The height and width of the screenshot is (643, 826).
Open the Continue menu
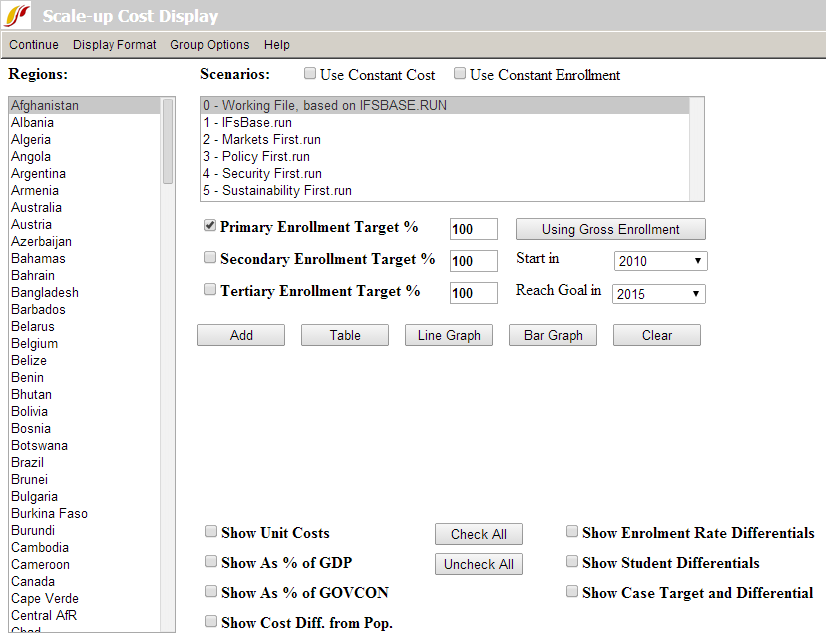point(34,45)
